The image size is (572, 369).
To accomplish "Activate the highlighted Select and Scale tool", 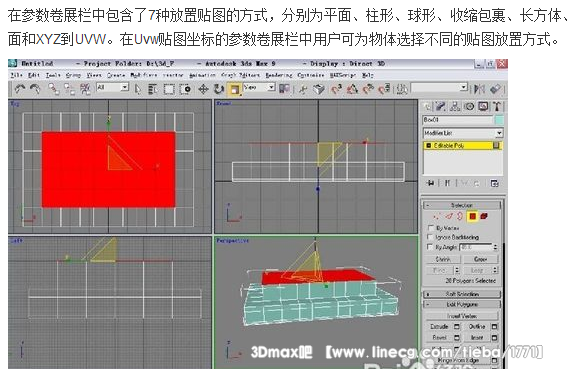I will point(234,89).
